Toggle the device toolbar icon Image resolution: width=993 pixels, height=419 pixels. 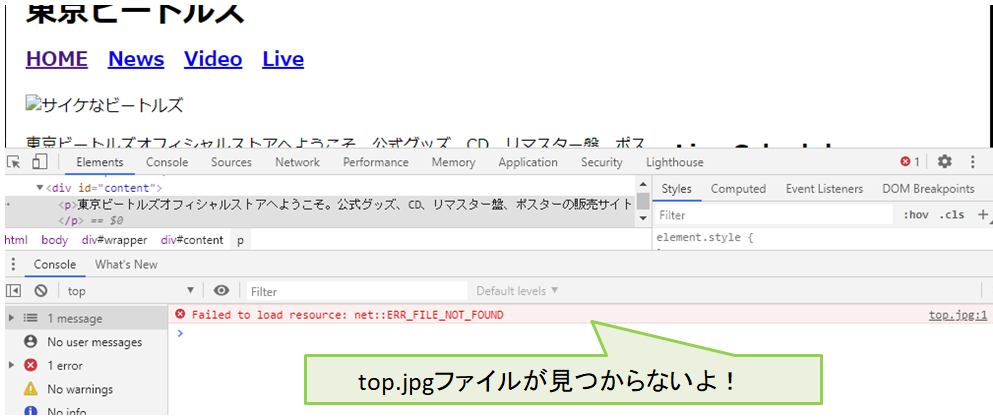pyautogui.click(x=40, y=161)
